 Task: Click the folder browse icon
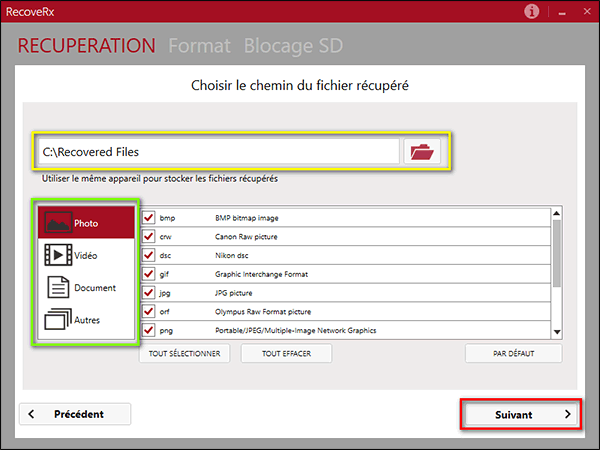422,152
